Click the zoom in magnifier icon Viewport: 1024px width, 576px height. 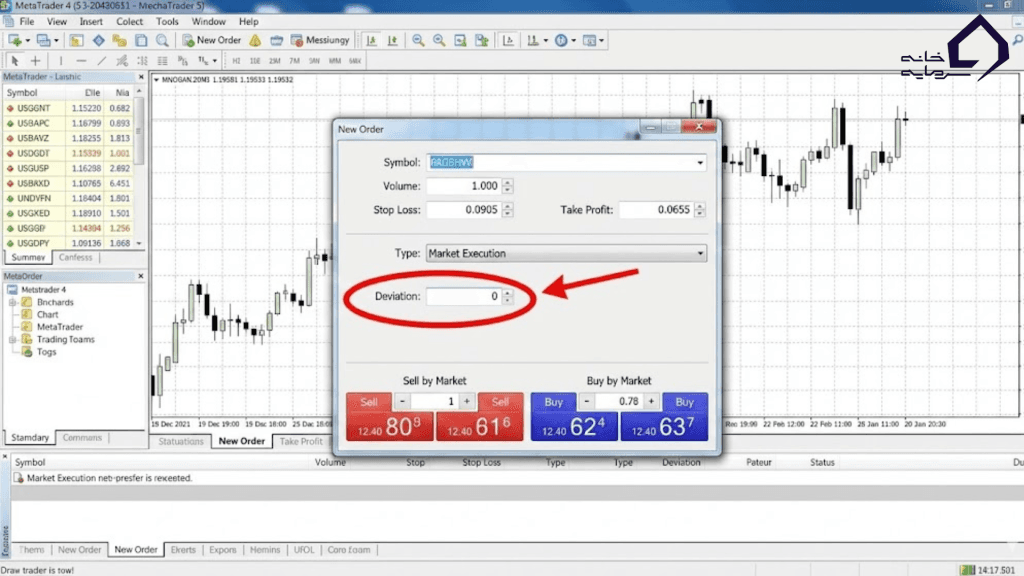click(x=417, y=40)
